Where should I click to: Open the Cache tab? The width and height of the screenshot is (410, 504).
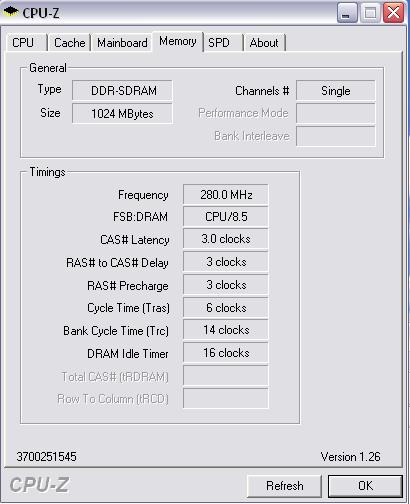point(70,43)
